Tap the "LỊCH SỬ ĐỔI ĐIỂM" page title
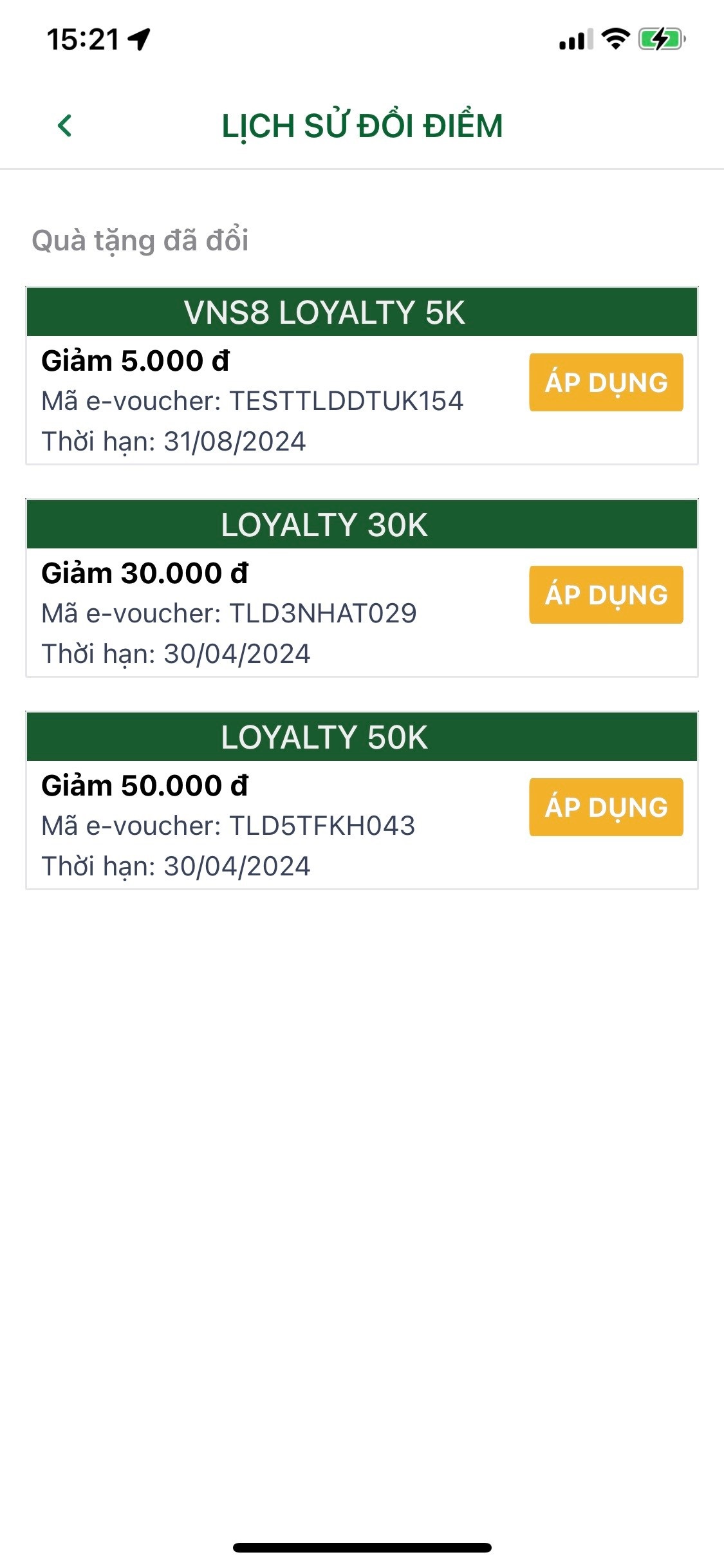 362,126
